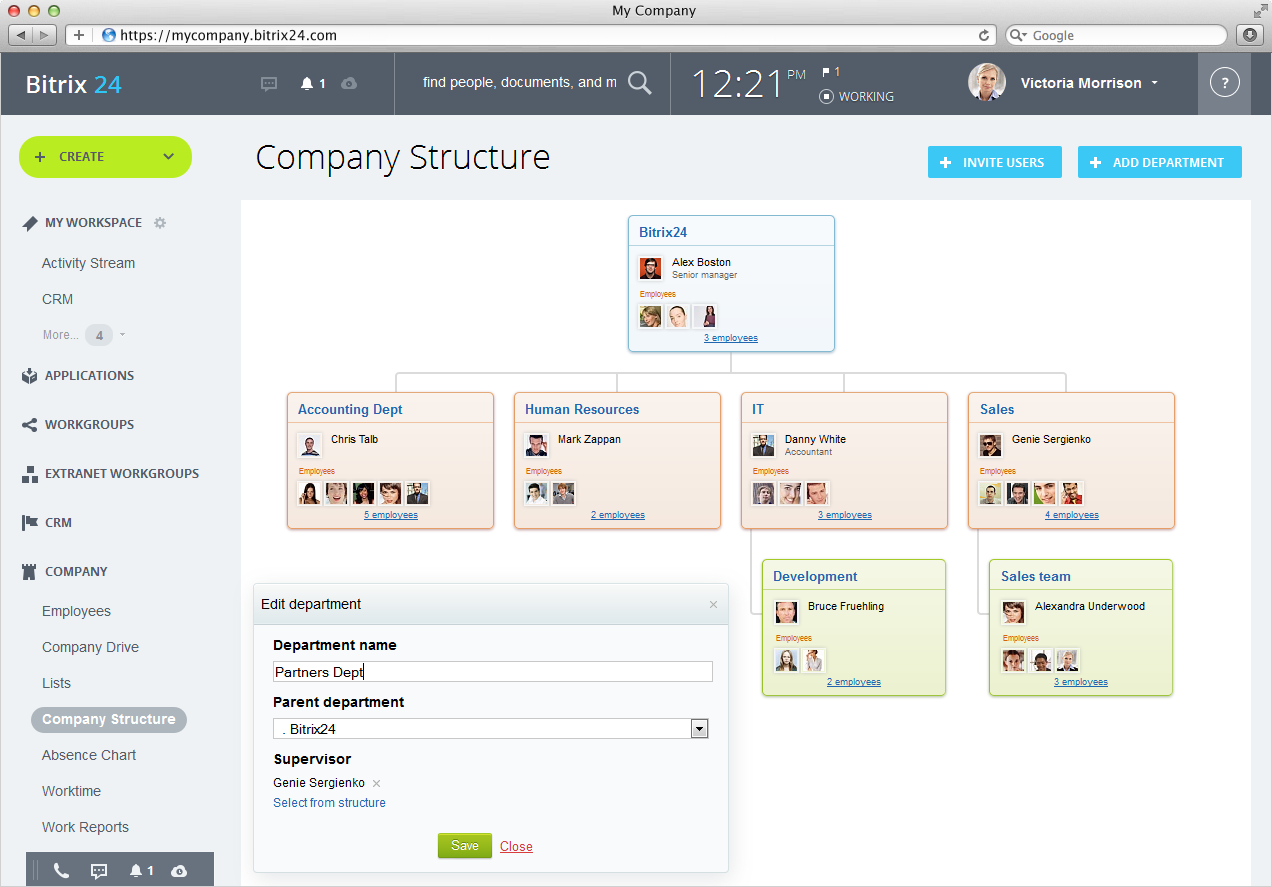Go to Absence Chart in sidebar

point(89,755)
